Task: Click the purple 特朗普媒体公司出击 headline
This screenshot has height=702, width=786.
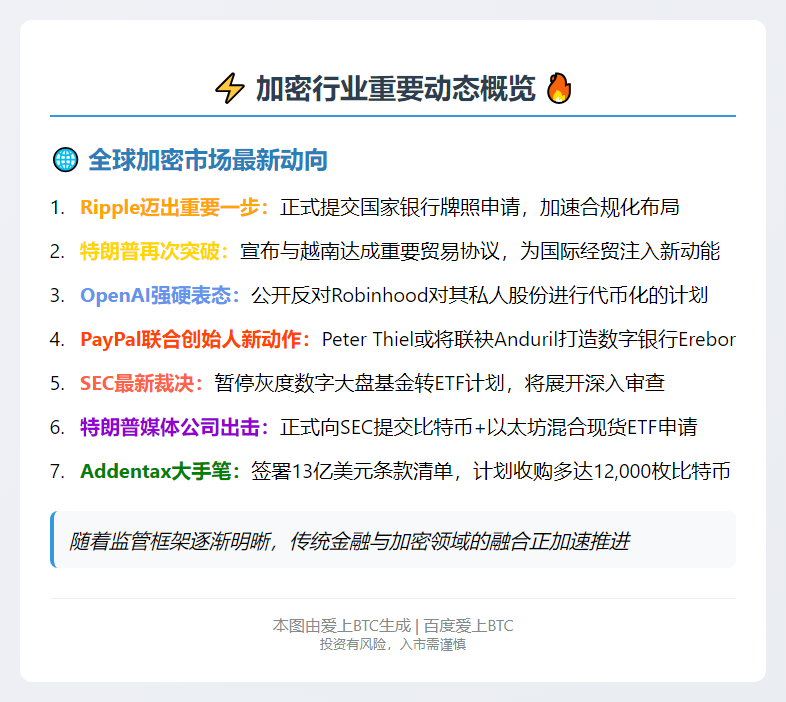Action: [x=174, y=428]
